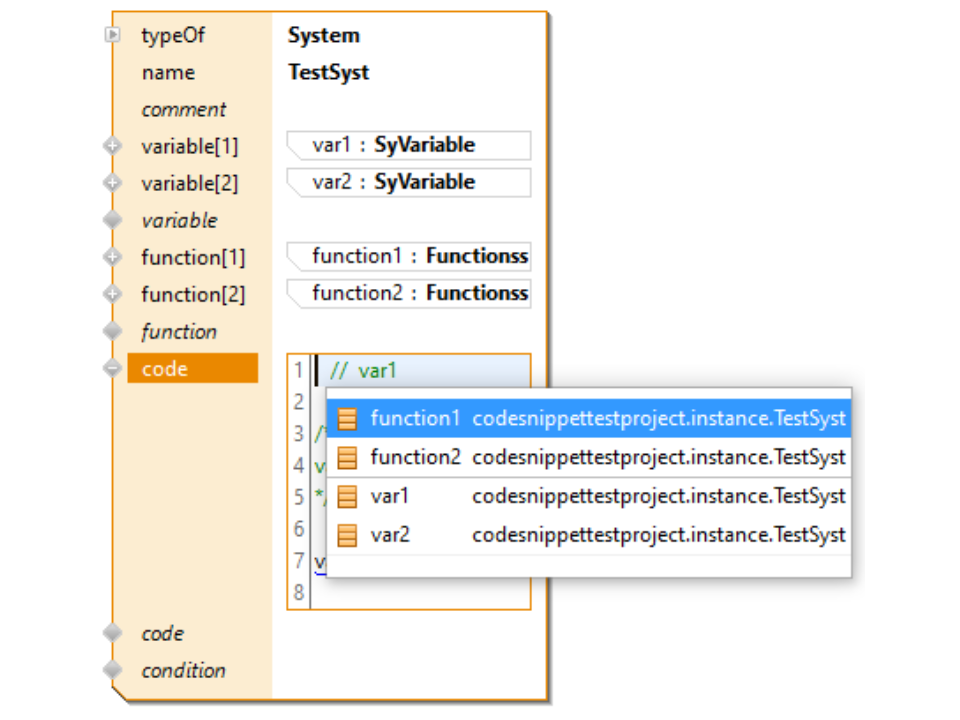Collapse the highlighted code row
The height and width of the screenshot is (720, 960).
coord(113,369)
